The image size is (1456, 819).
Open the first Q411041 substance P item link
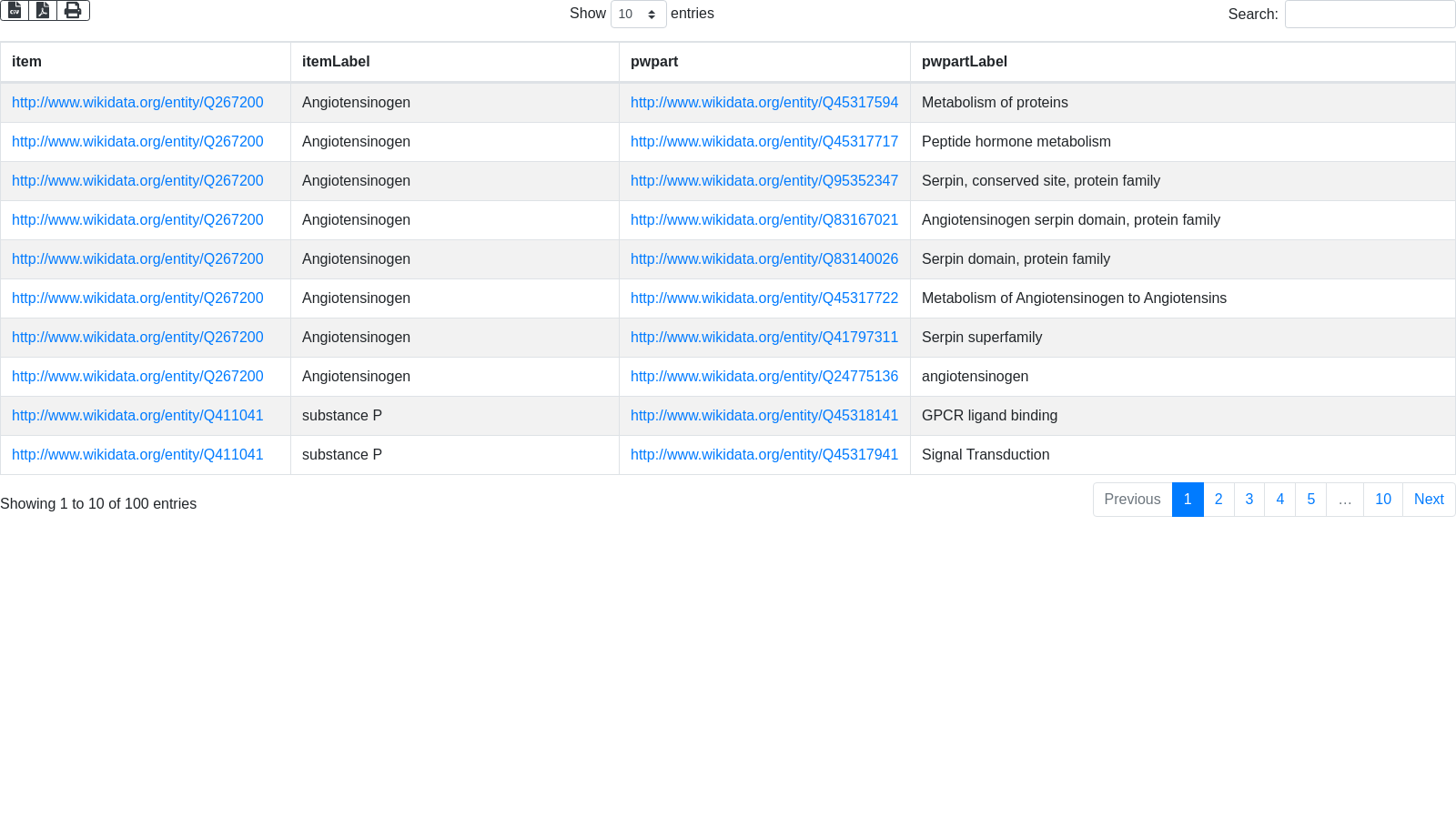(x=137, y=416)
